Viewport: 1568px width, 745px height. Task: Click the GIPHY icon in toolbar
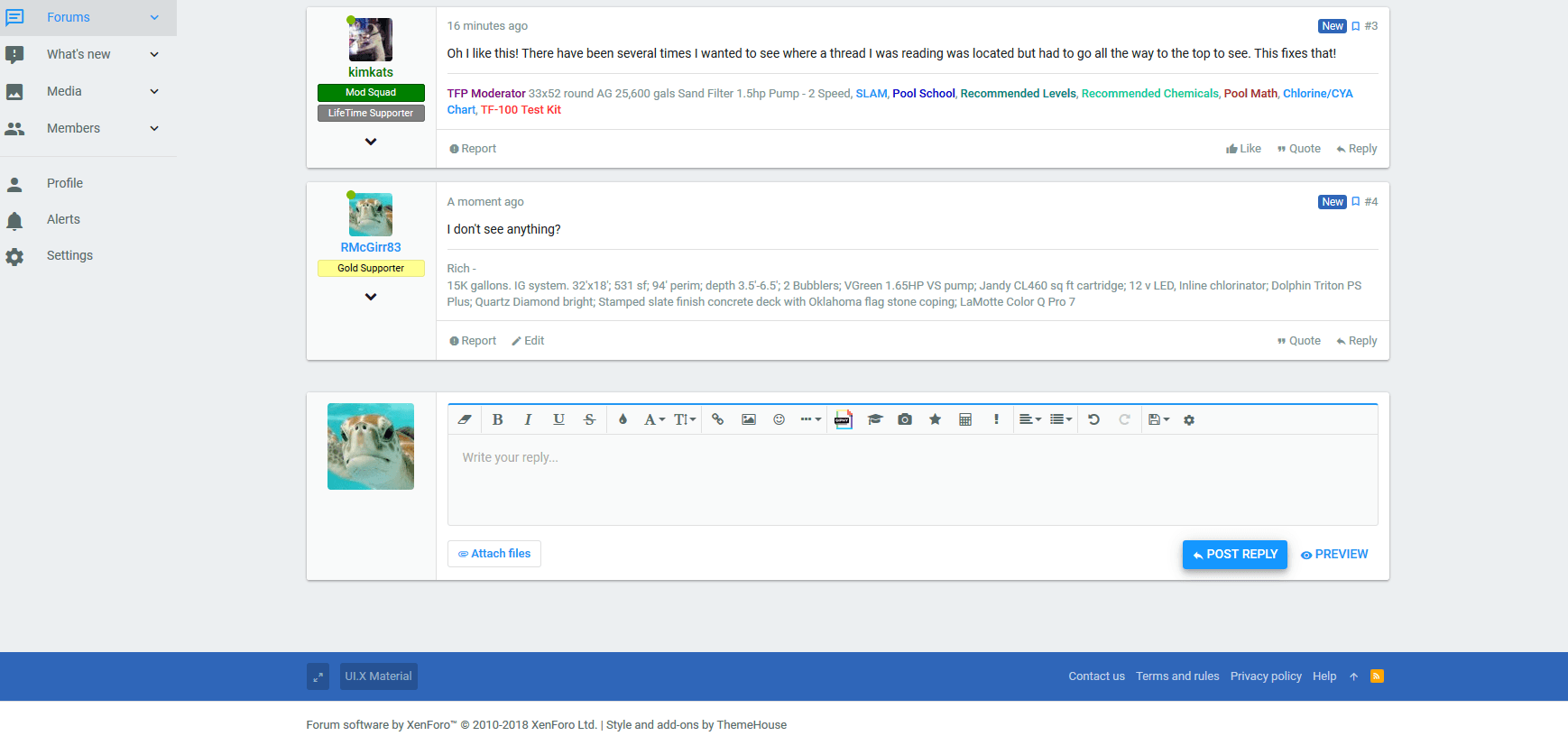843,419
